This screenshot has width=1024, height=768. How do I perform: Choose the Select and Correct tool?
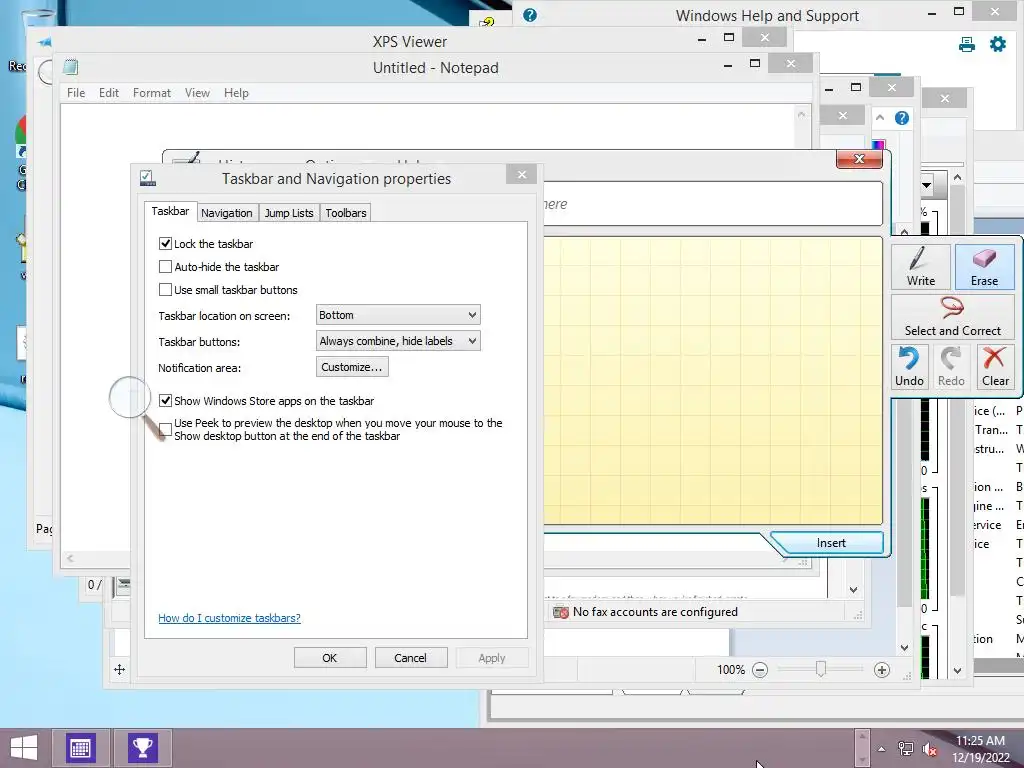coord(952,317)
